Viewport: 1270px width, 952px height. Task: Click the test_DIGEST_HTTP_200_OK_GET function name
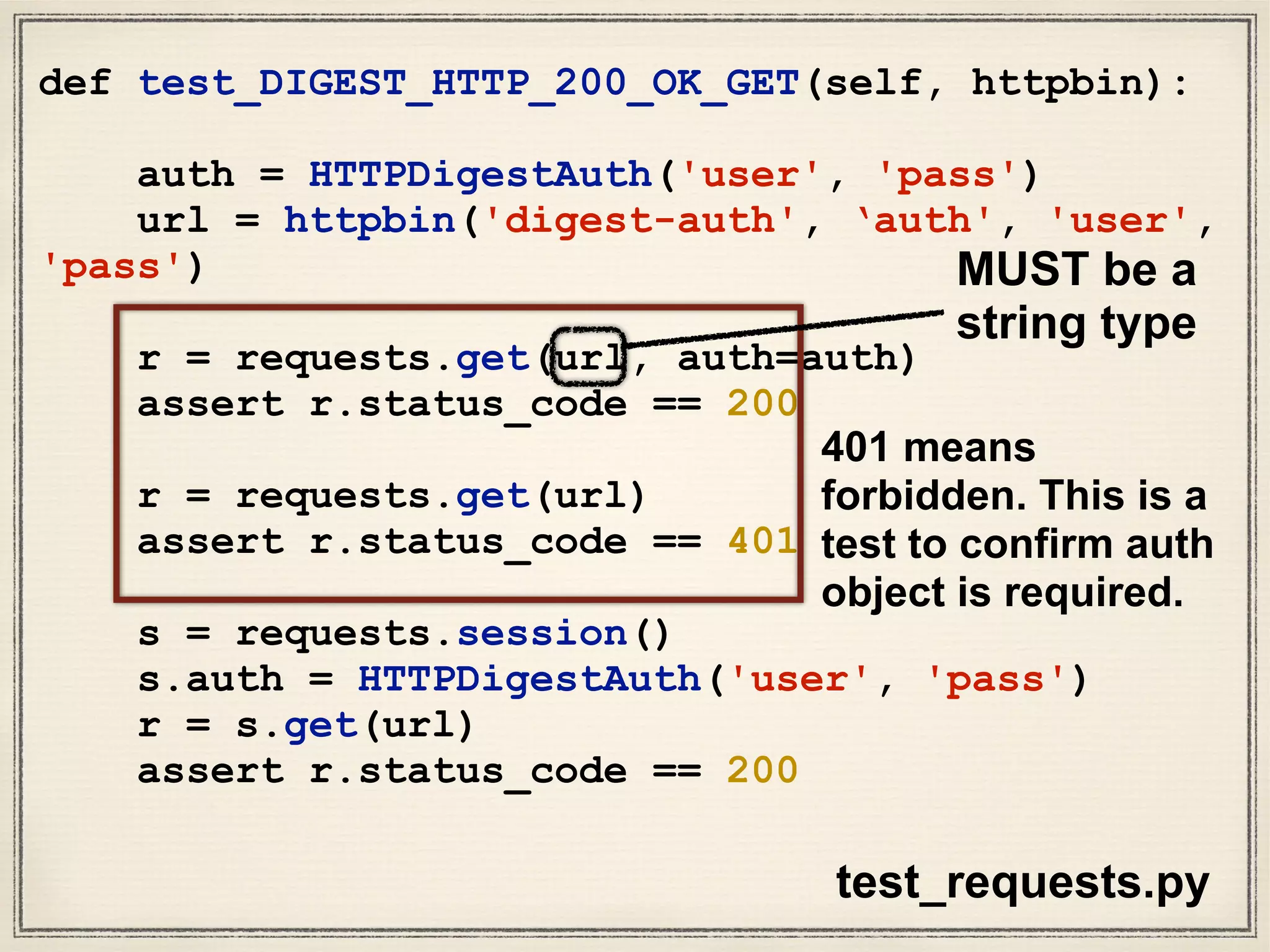468,82
